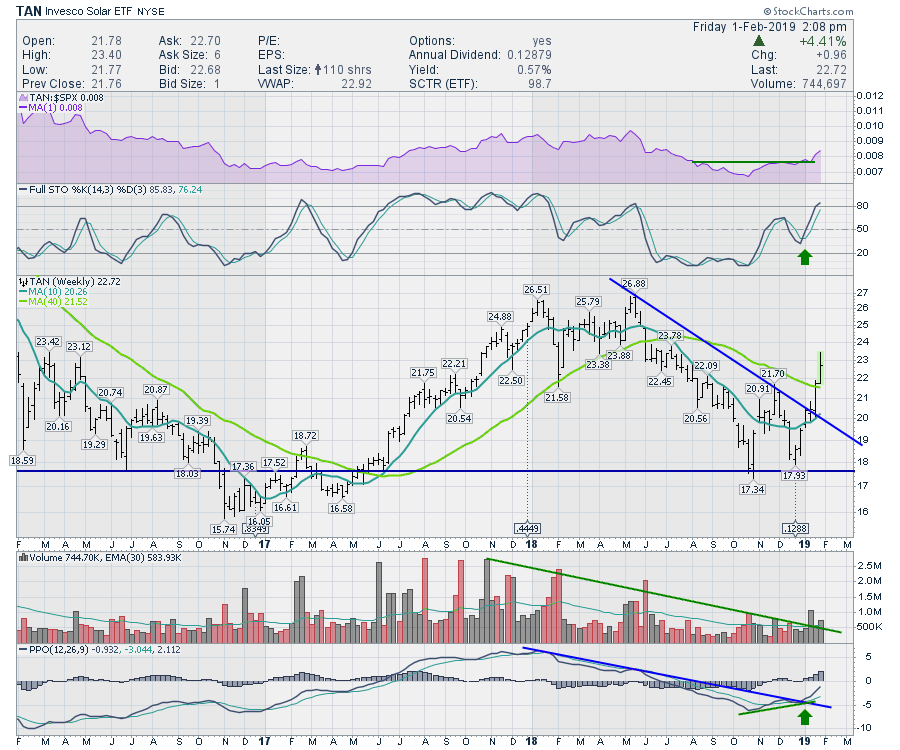900x750 pixels.
Task: Click the 23.42 price label
Action: point(48,341)
